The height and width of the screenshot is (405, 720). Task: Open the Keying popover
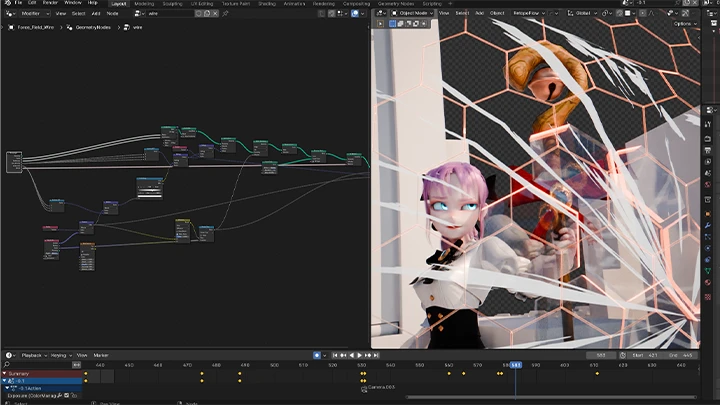coord(61,355)
